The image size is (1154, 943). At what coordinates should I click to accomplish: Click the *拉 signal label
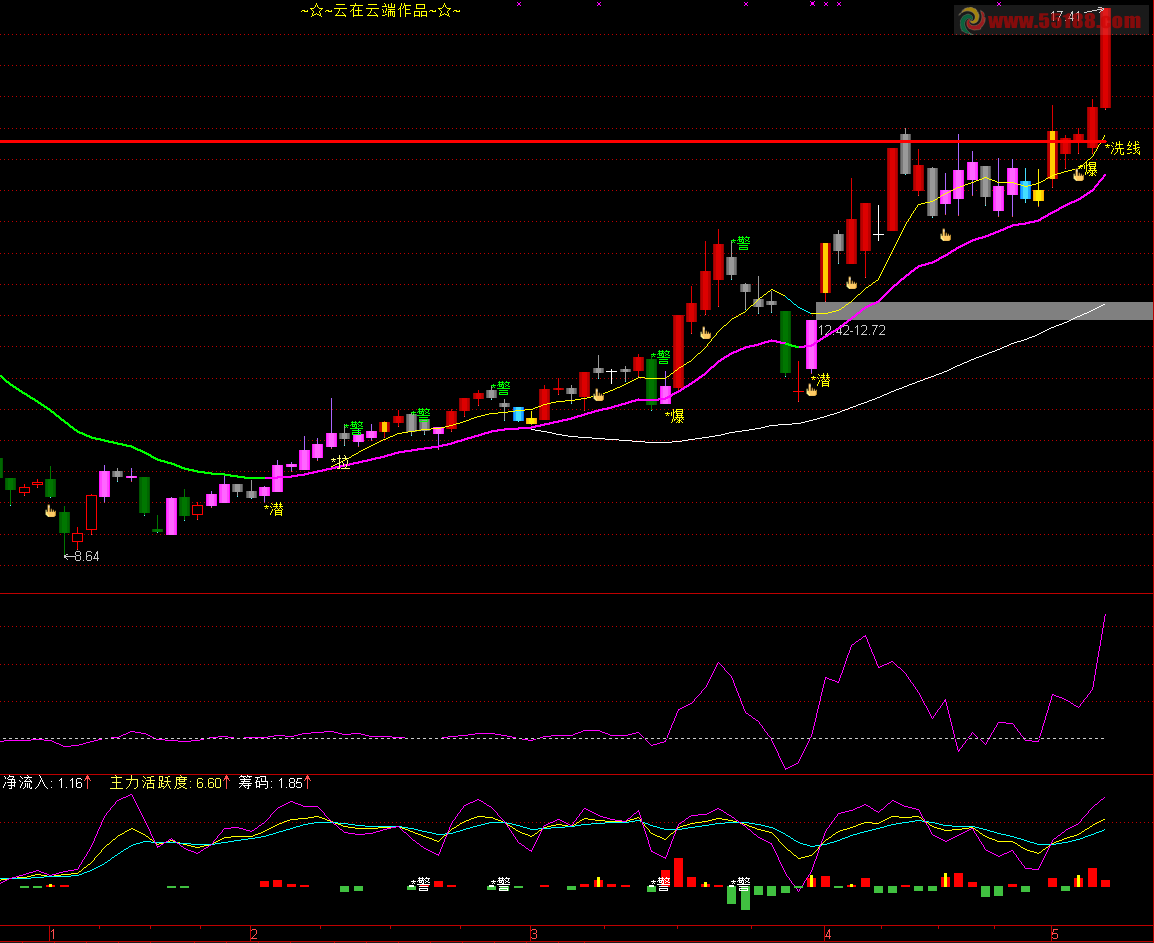click(x=340, y=462)
